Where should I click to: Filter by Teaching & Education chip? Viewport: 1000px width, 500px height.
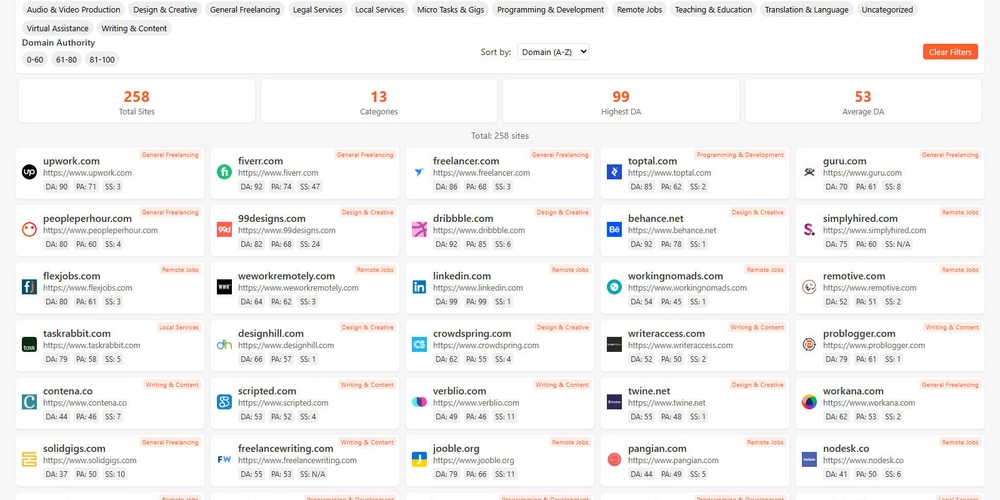point(714,10)
